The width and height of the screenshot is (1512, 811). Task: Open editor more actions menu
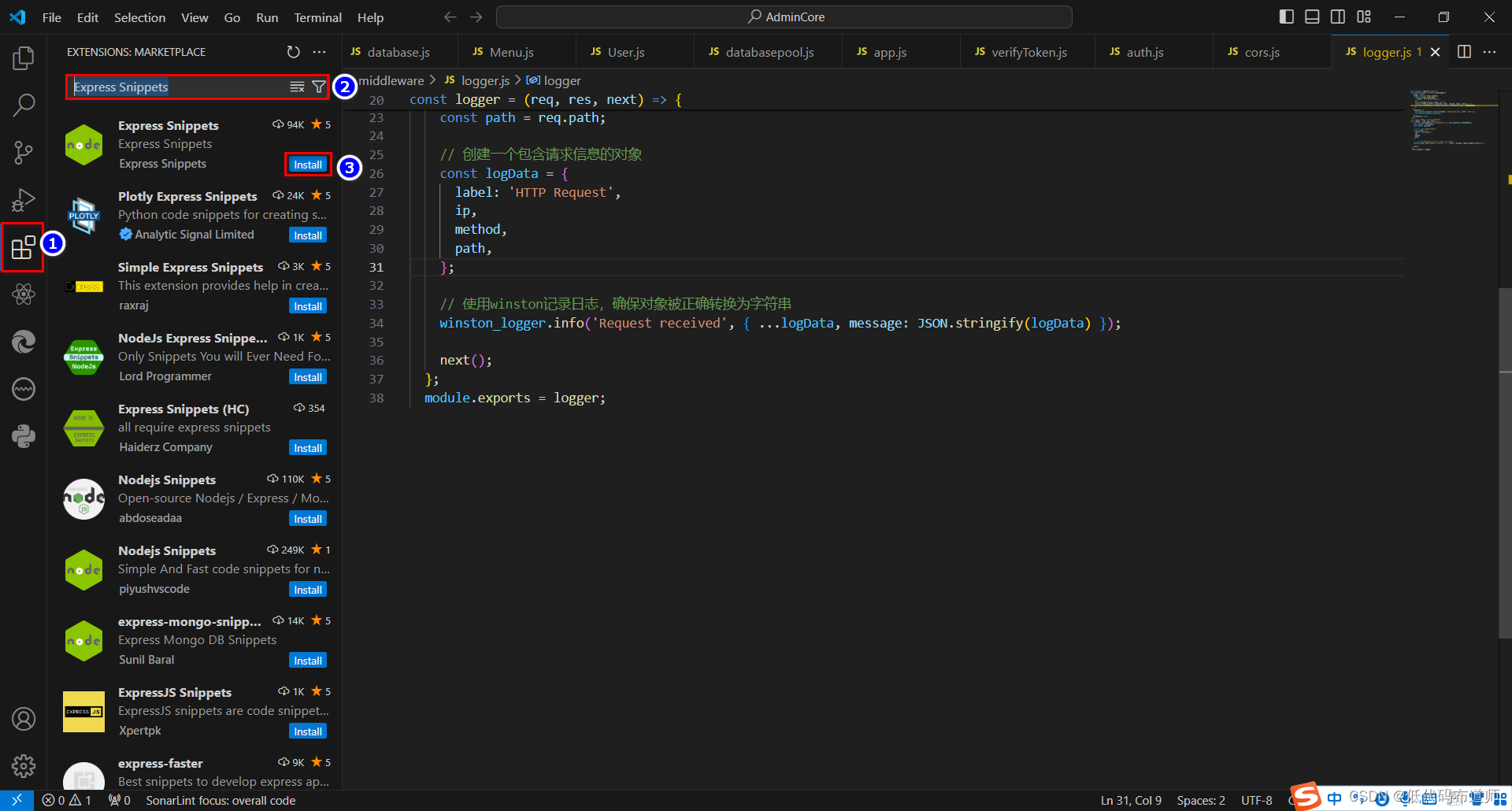[x=1489, y=52]
